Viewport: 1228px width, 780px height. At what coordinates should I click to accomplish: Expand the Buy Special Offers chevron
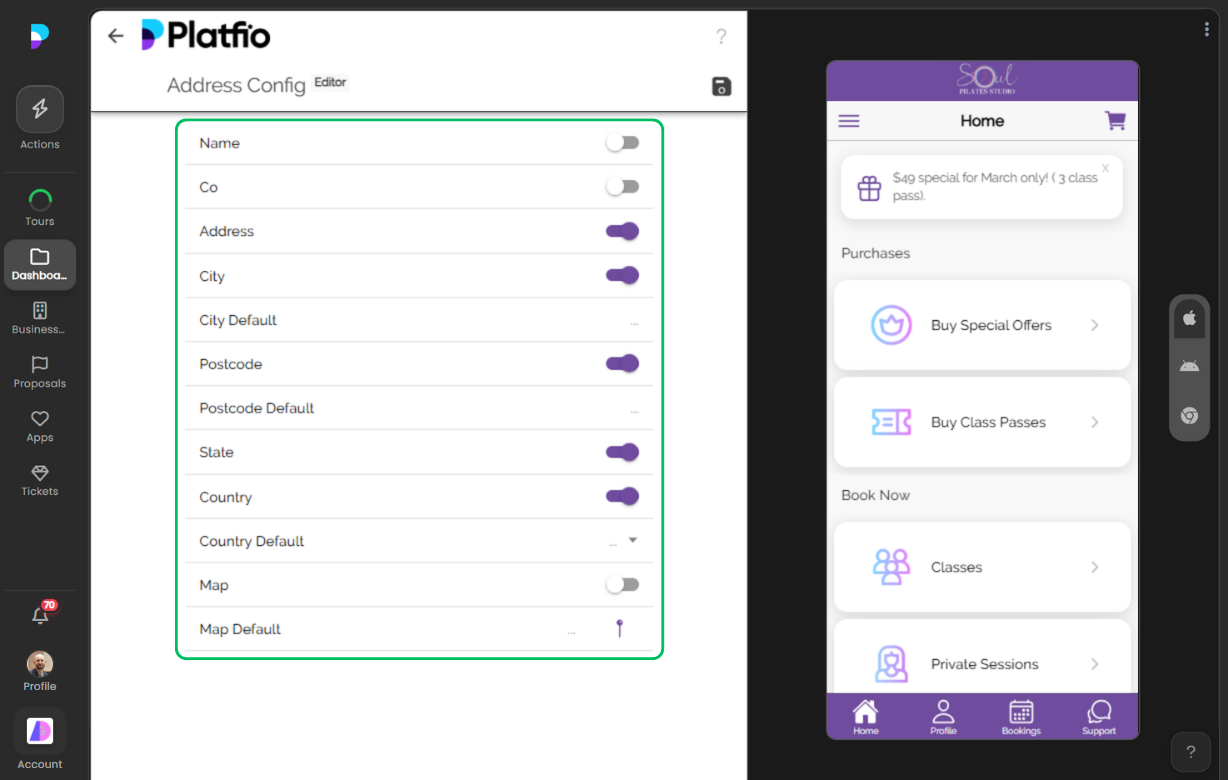tap(1095, 325)
